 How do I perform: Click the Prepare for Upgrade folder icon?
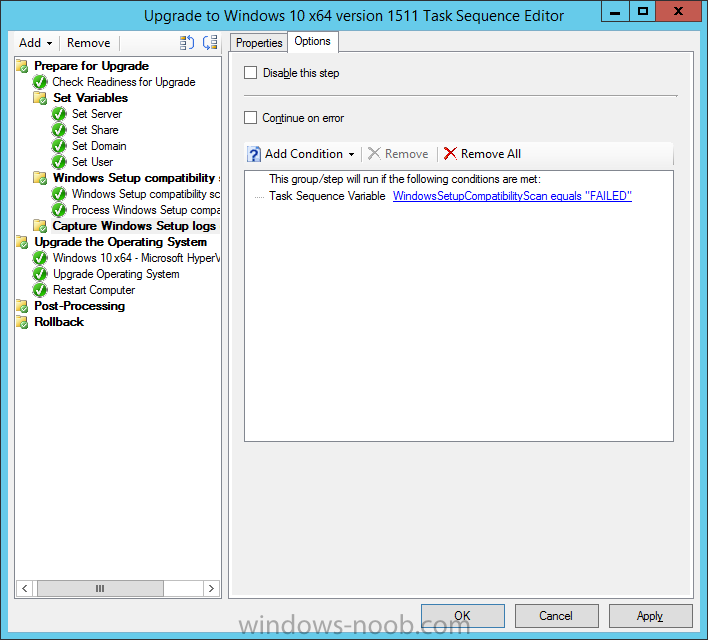pos(22,66)
